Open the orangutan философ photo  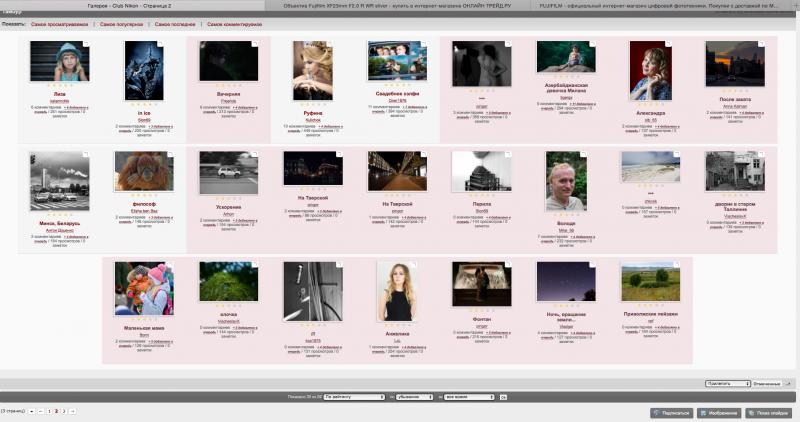click(x=144, y=171)
